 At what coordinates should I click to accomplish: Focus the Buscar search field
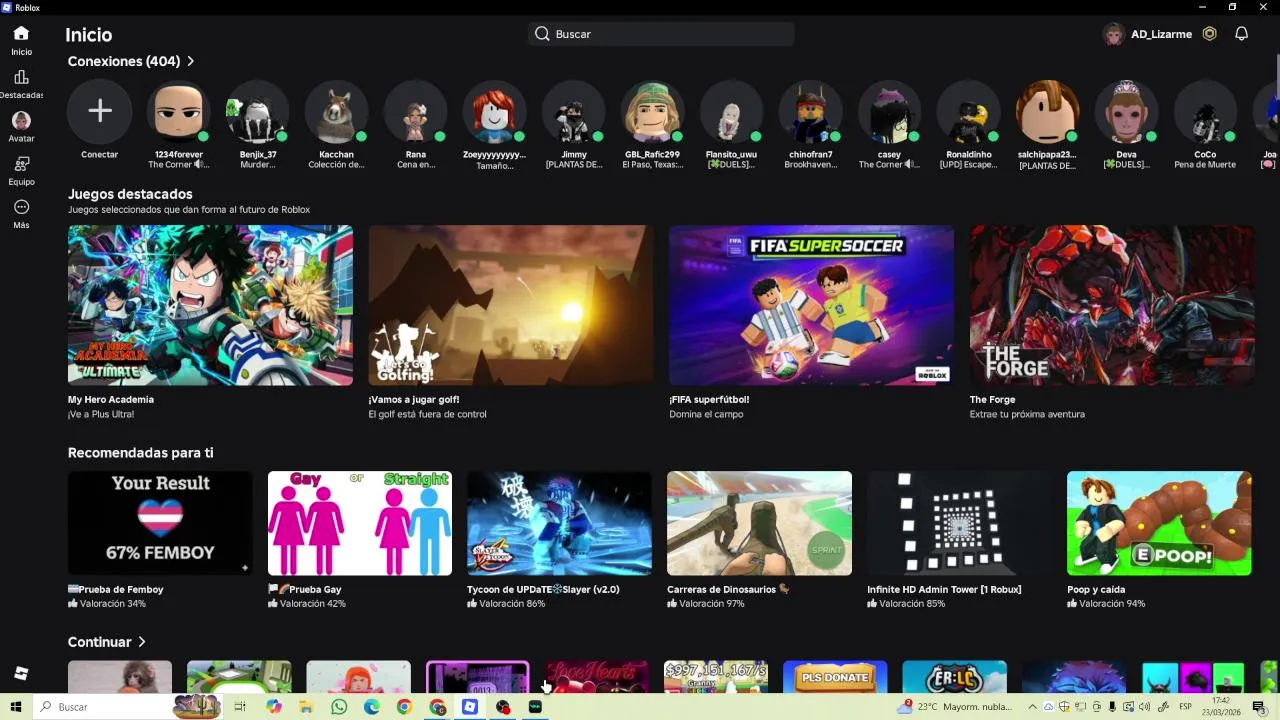661,34
